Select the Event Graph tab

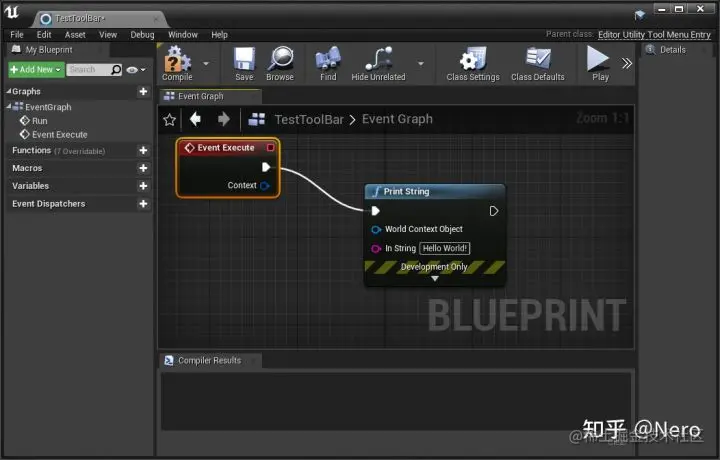click(x=210, y=96)
